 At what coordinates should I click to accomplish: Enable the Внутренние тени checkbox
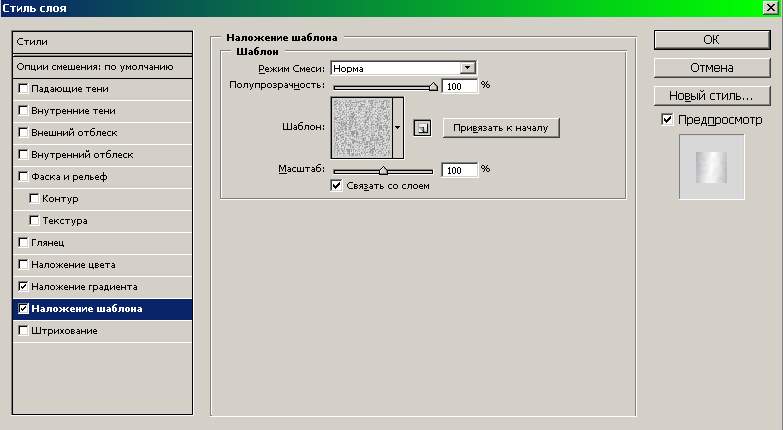click(x=23, y=110)
